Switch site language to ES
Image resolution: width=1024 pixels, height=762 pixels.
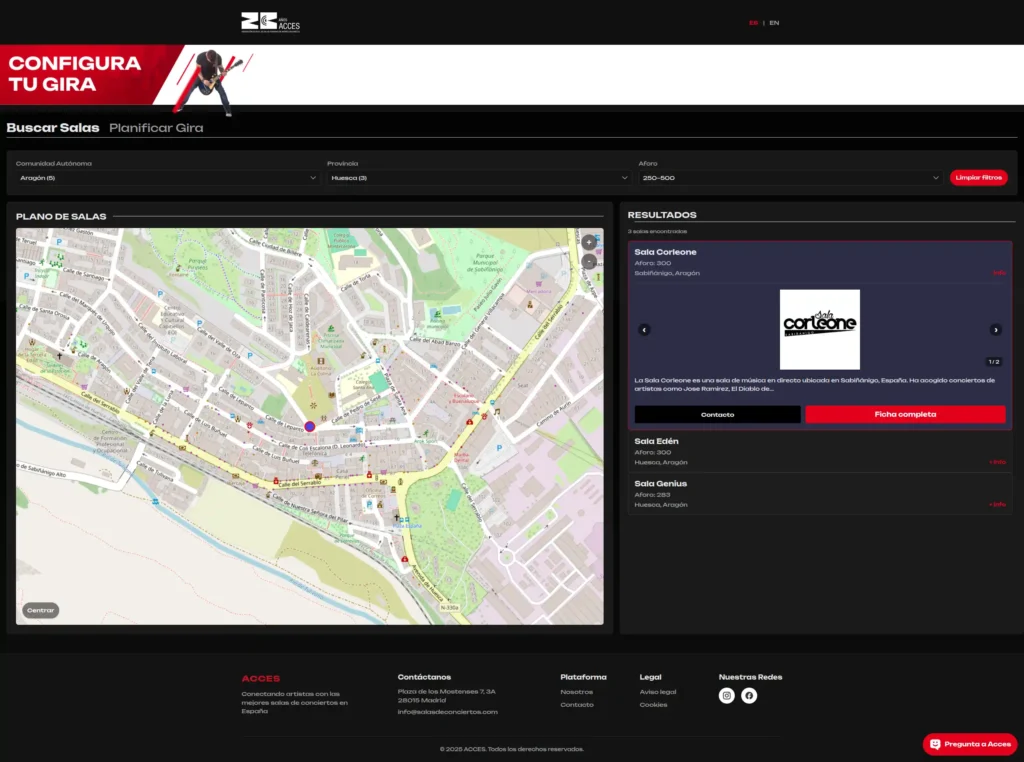(x=753, y=23)
